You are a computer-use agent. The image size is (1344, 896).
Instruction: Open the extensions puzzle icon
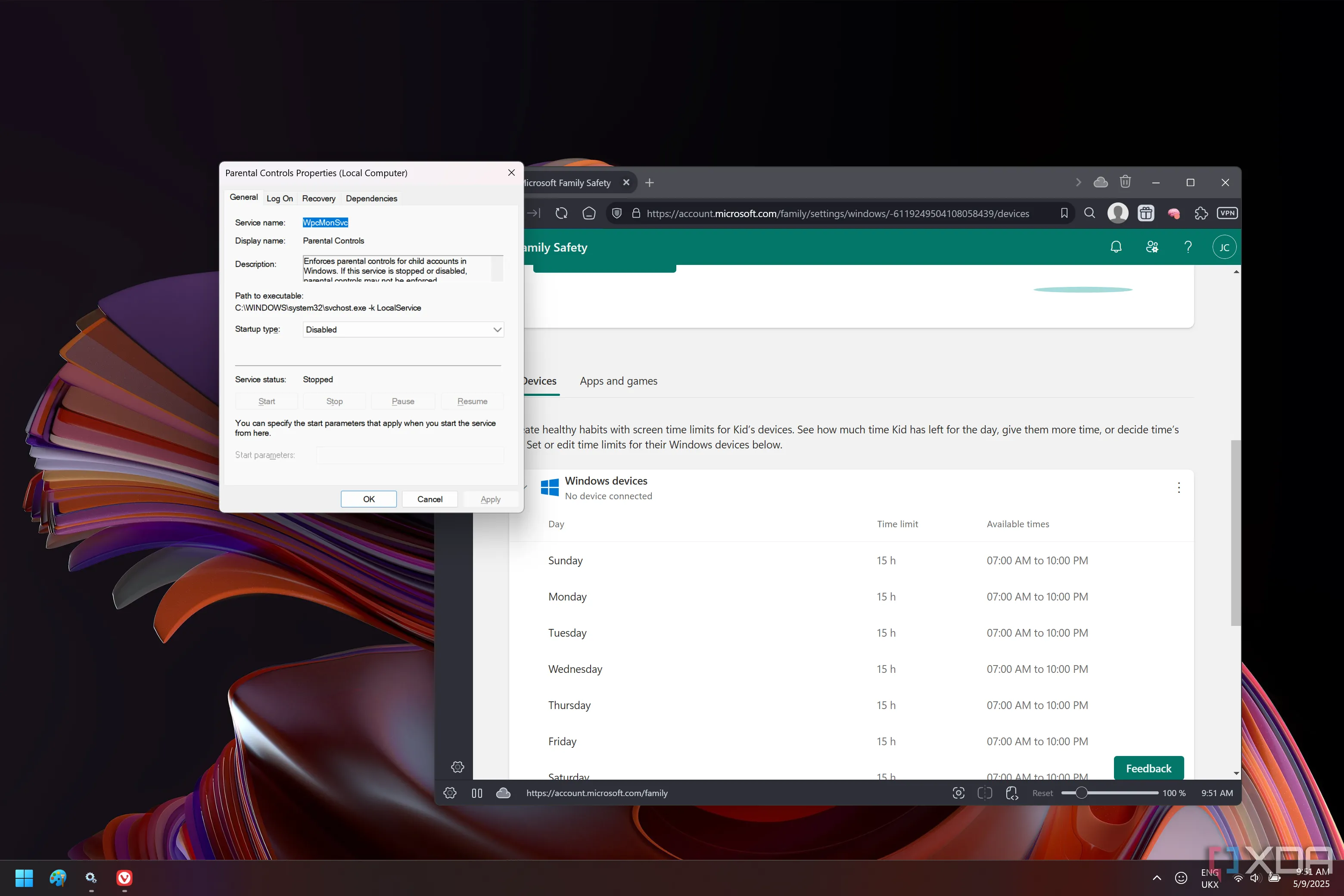(1201, 213)
